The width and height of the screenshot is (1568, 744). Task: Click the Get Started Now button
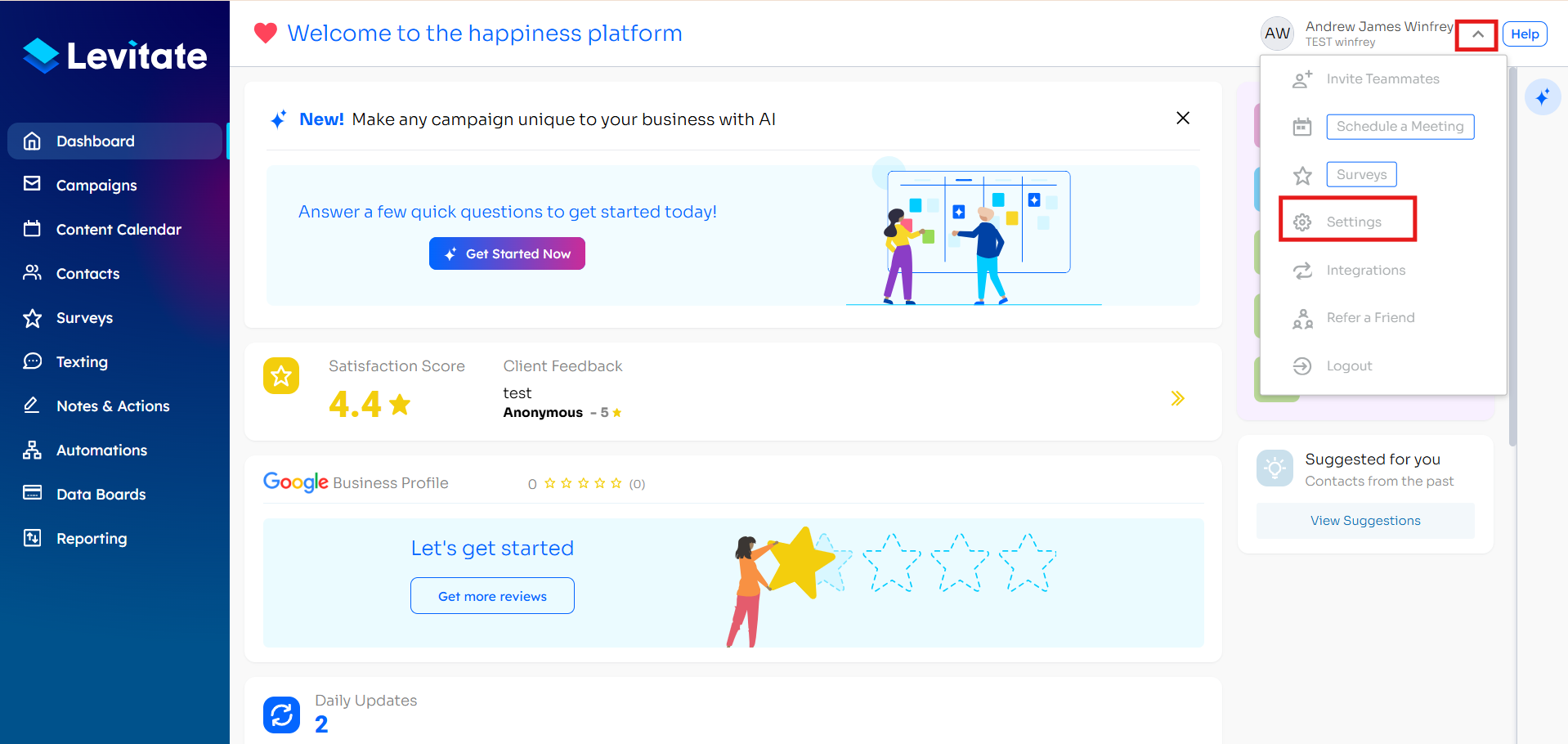507,253
